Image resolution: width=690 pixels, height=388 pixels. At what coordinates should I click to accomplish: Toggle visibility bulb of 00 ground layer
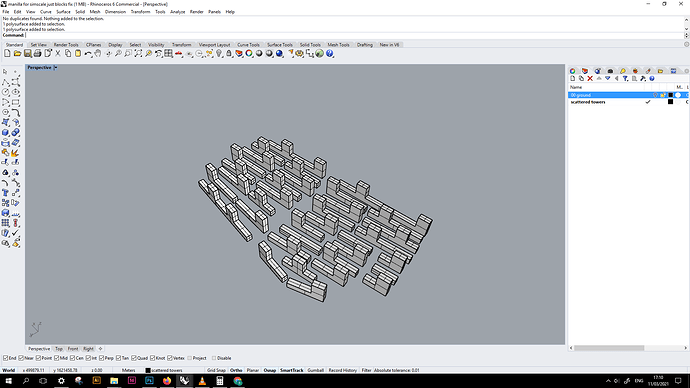pyautogui.click(x=655, y=95)
